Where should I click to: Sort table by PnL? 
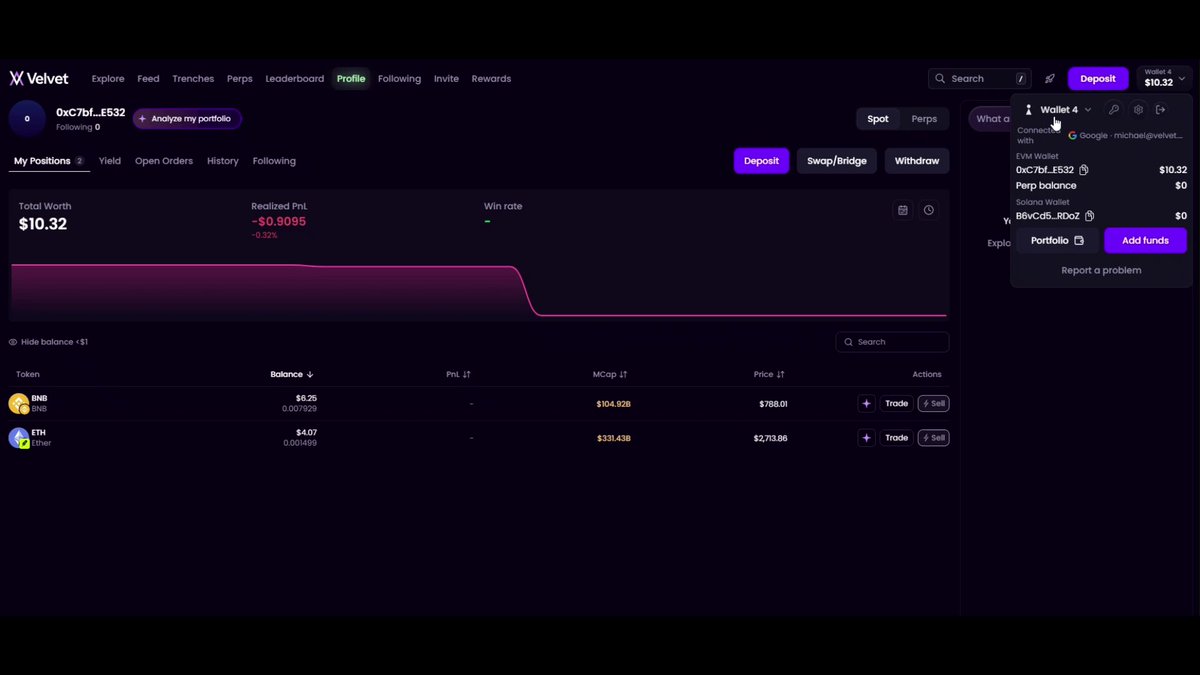coord(458,374)
